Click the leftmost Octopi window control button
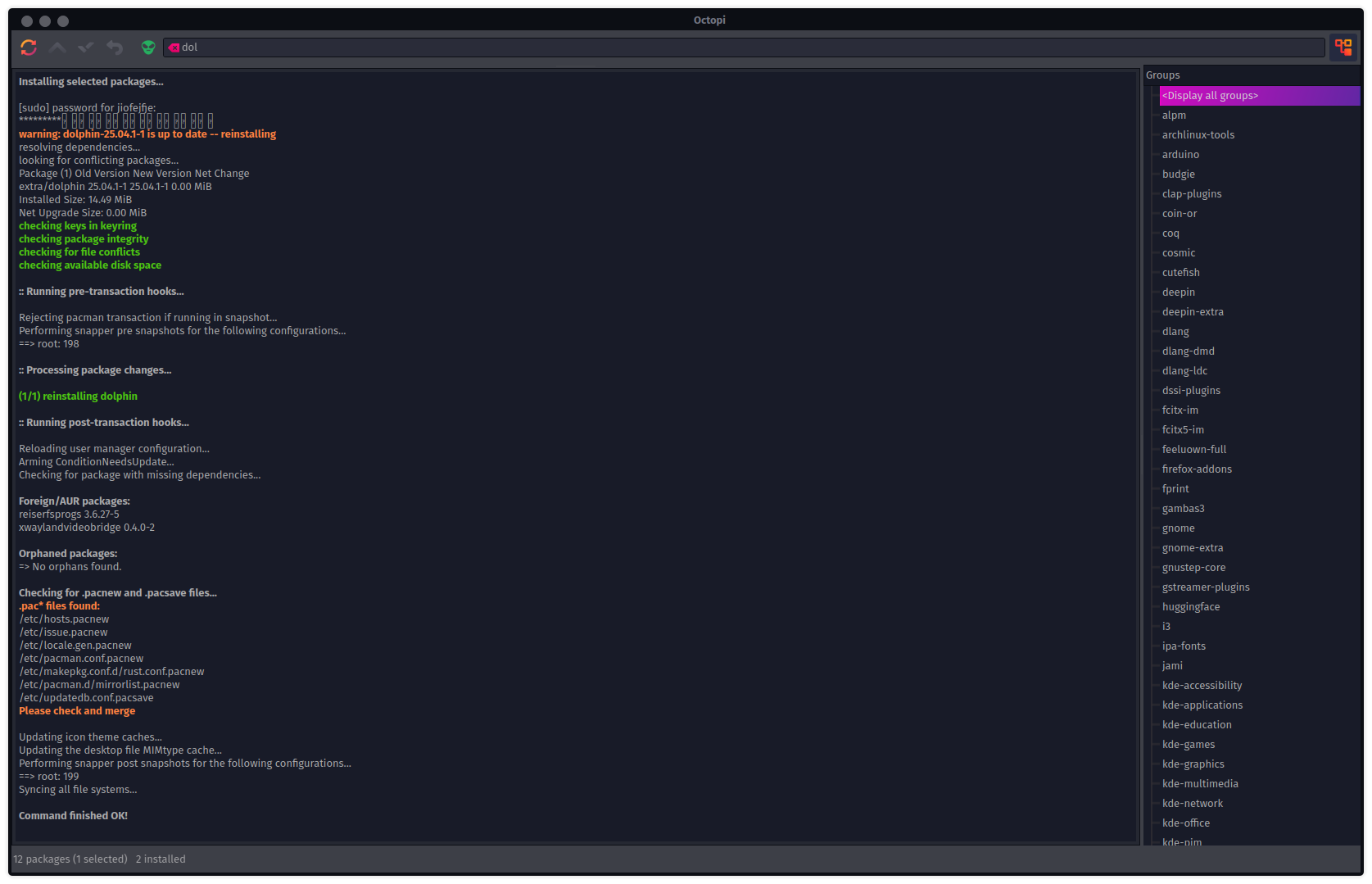Image resolution: width=1372 pixels, height=884 pixels. point(27,21)
